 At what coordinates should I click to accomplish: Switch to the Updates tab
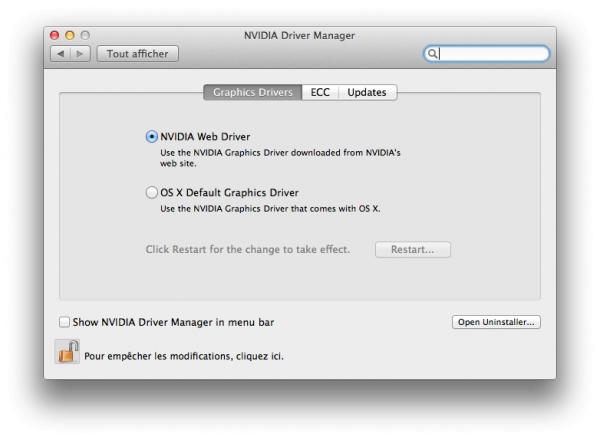click(x=367, y=93)
